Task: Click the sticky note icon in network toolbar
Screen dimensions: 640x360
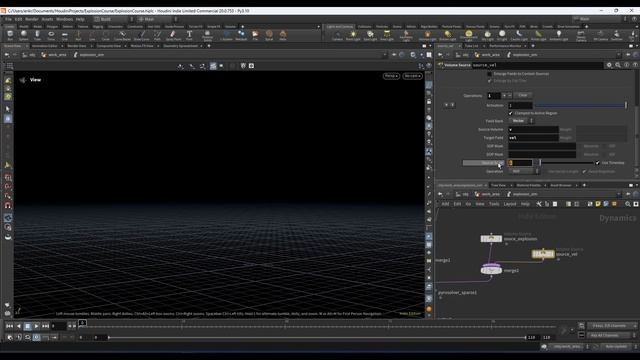Action: tap(598, 204)
